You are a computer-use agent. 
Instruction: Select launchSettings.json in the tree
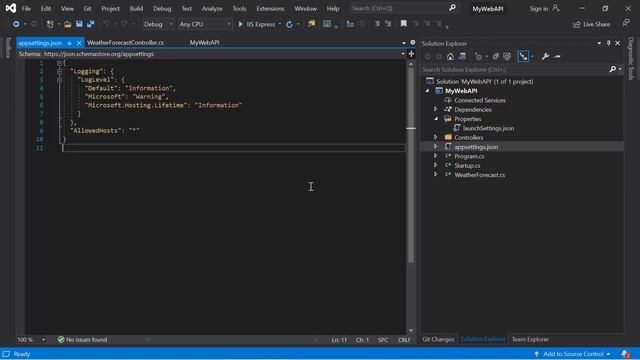[x=488, y=128]
